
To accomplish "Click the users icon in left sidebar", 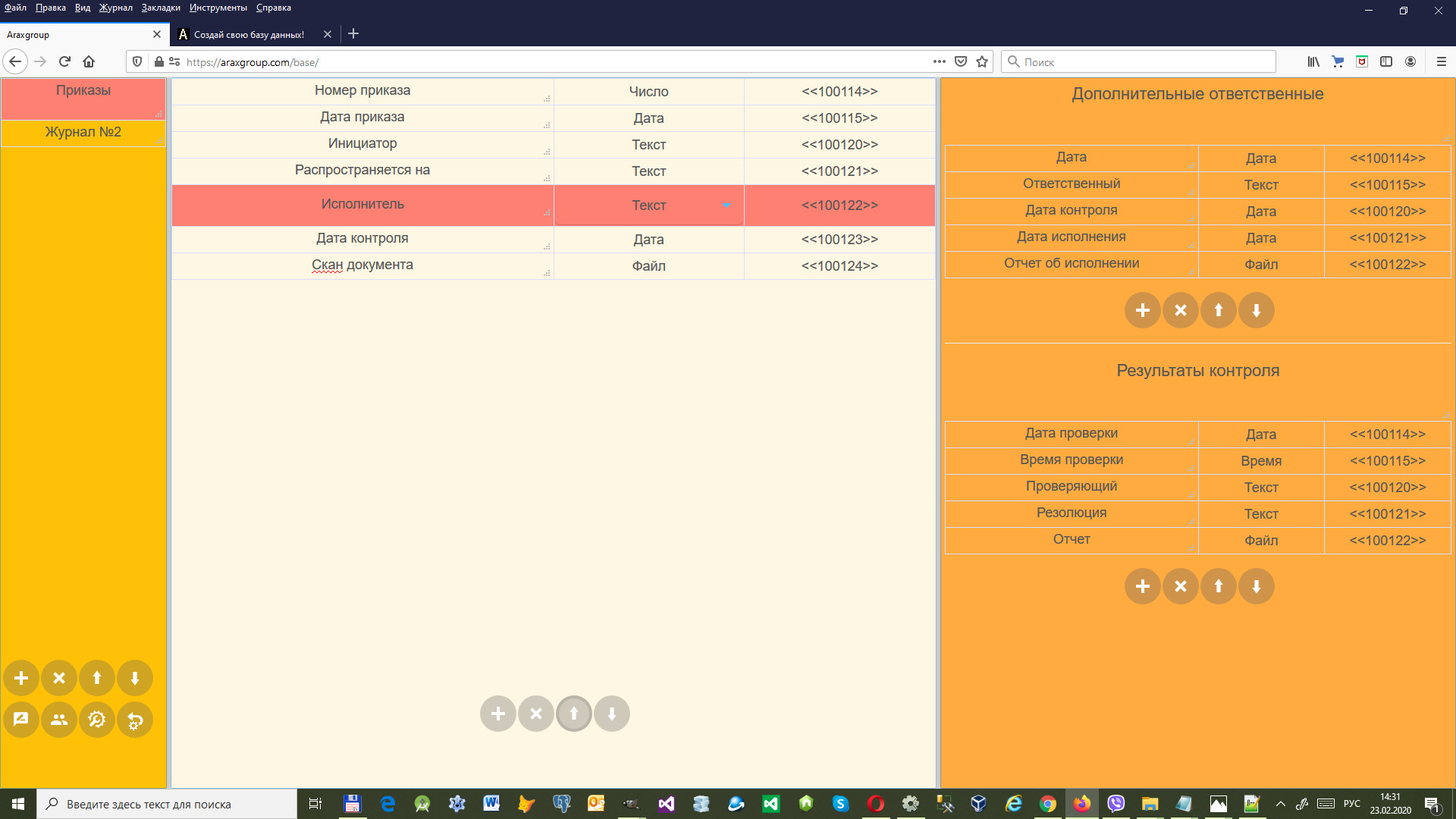I will [59, 720].
